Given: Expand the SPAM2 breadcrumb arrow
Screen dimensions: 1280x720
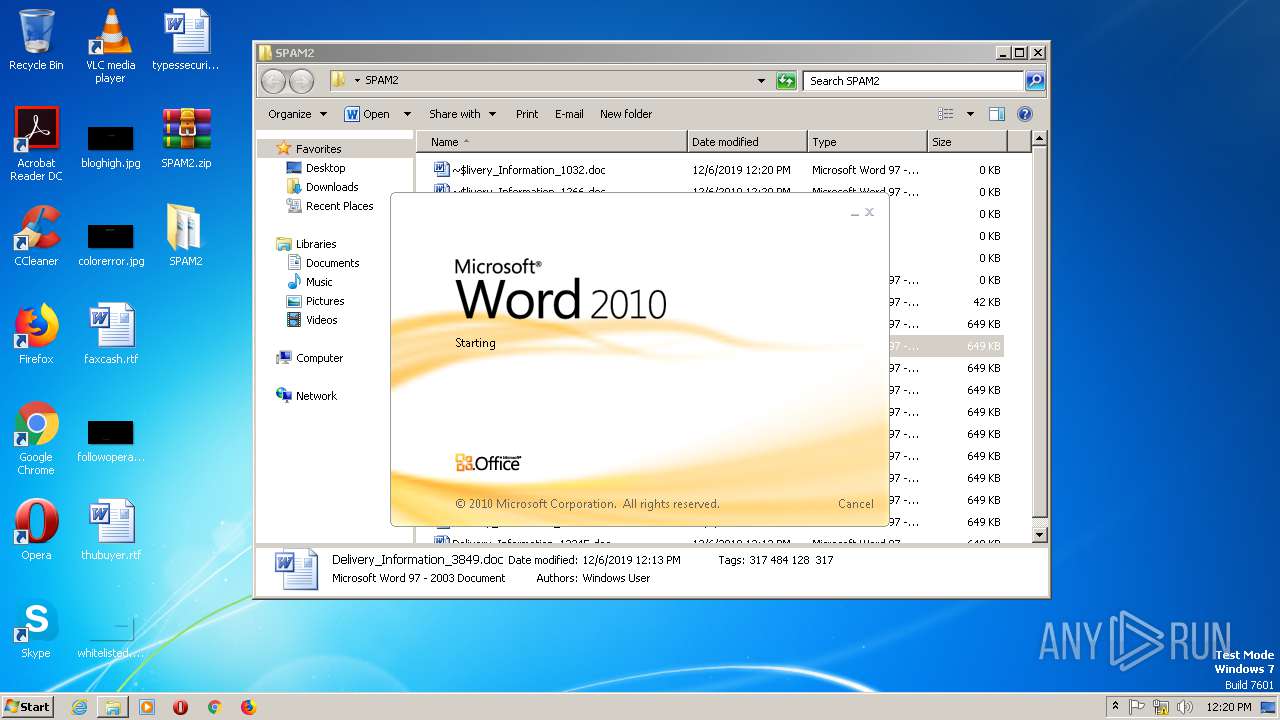Looking at the screenshot, I should pyautogui.click(x=357, y=80).
